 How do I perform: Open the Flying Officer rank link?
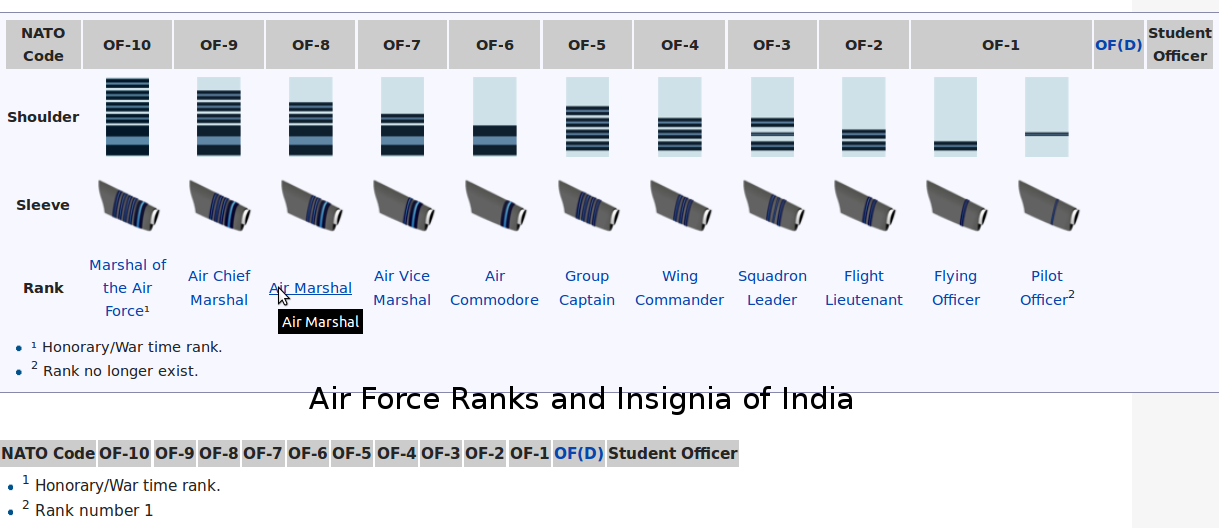[956, 288]
